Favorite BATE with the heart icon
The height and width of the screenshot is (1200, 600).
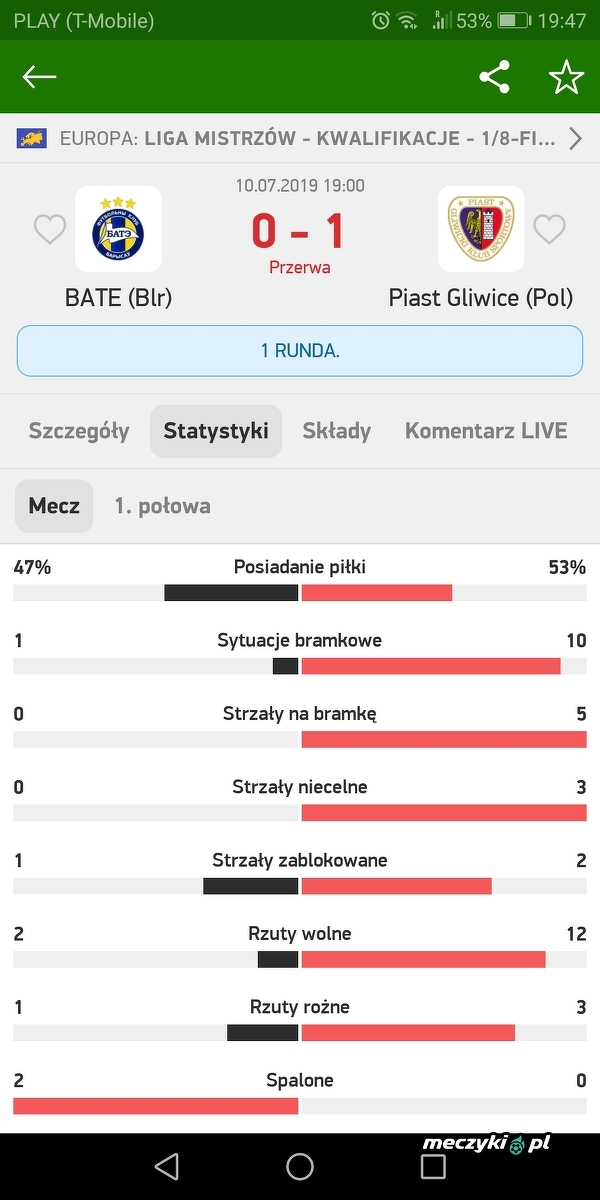[x=50, y=230]
